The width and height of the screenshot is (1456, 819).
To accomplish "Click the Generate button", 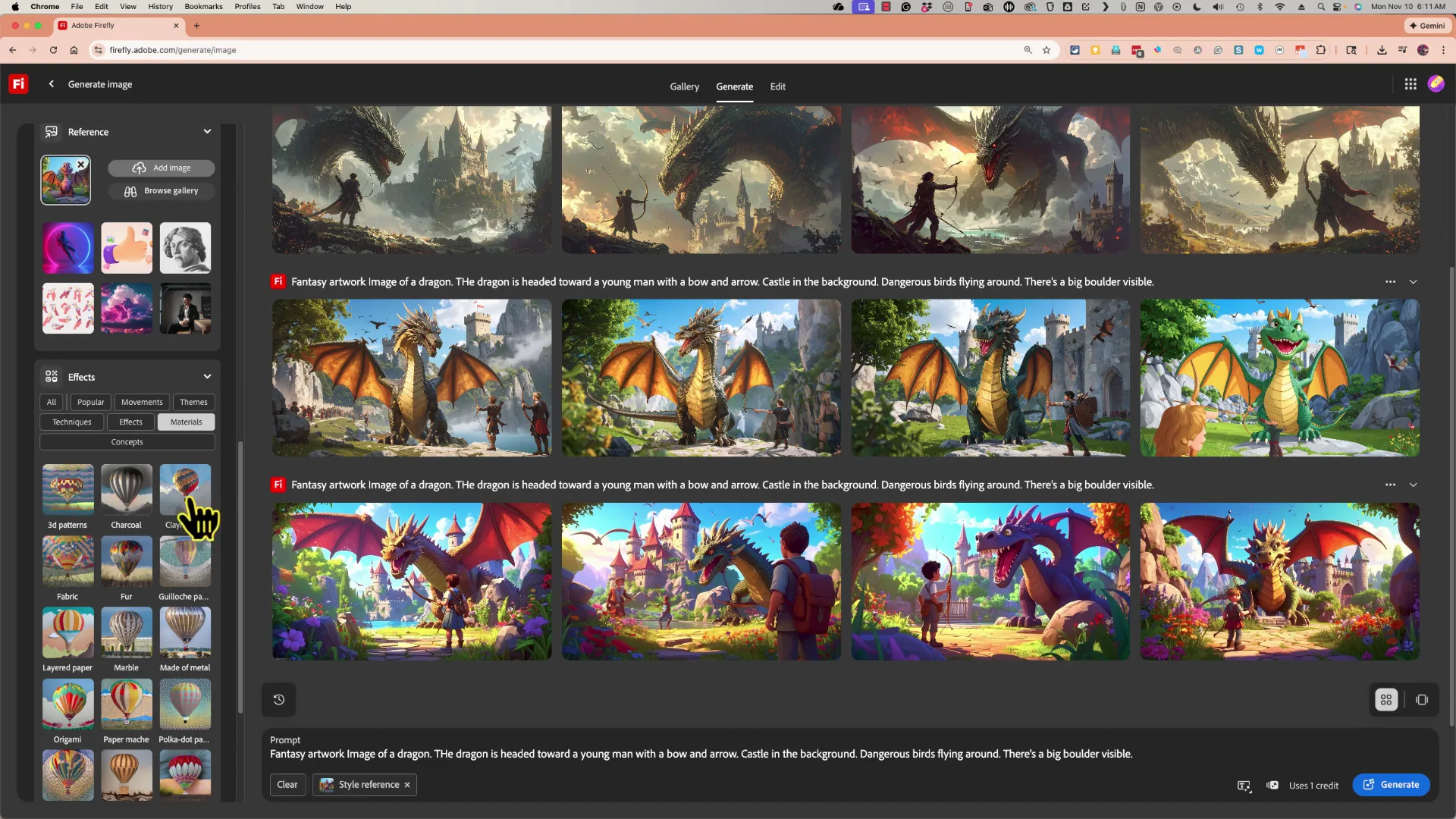I will 1391,784.
